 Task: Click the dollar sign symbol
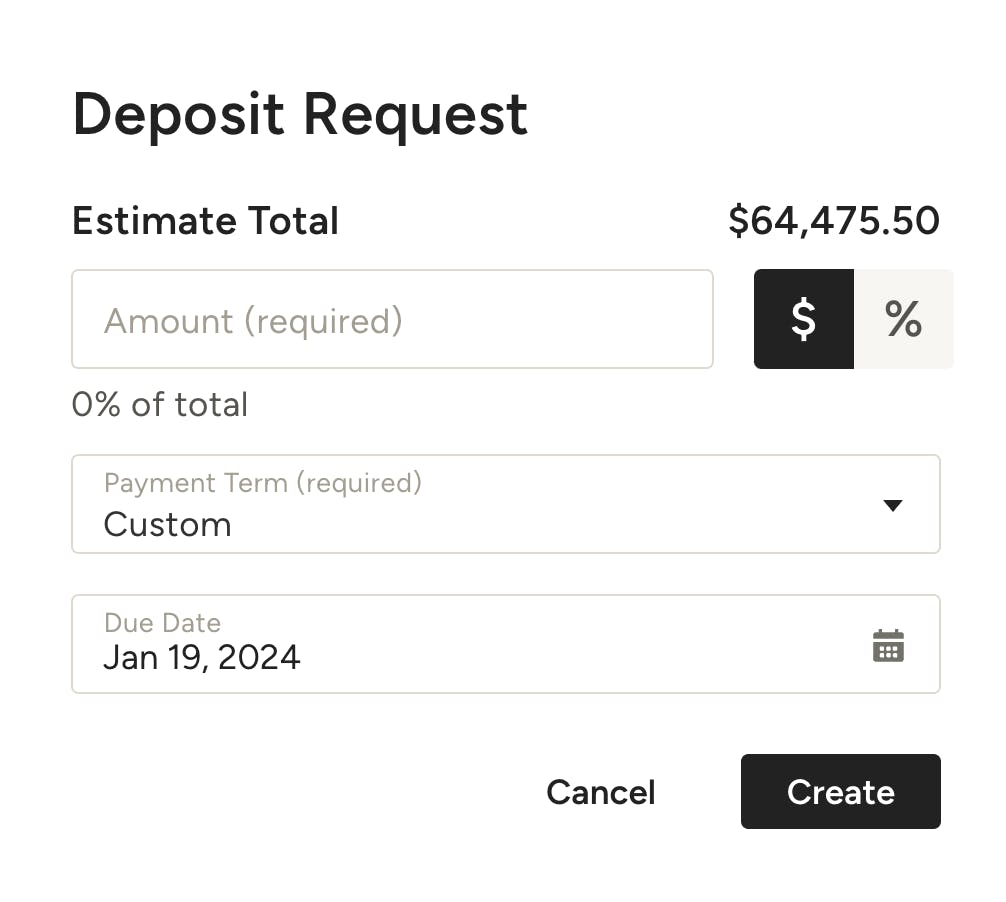(x=803, y=319)
